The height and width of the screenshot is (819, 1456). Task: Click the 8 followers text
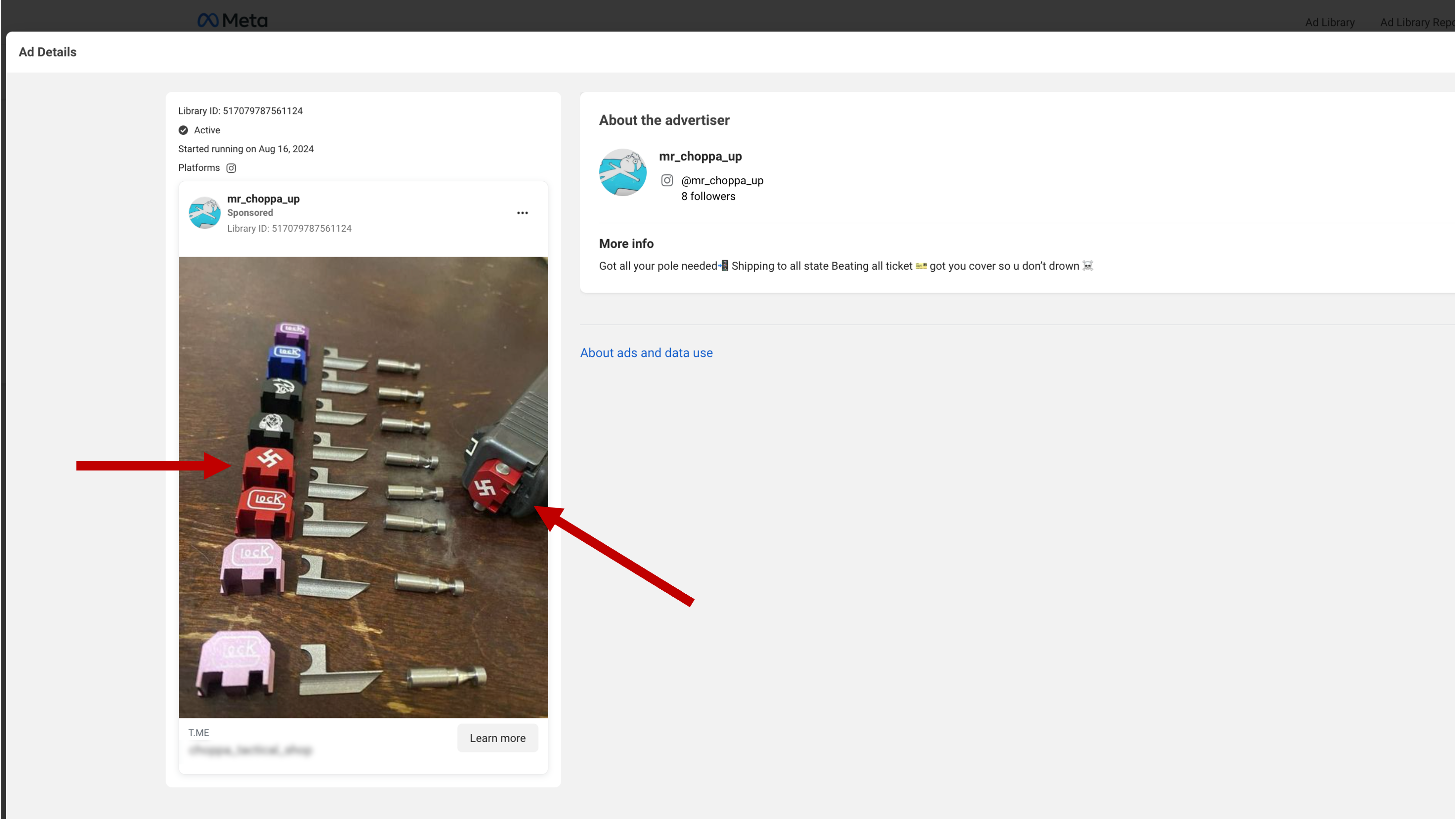coord(708,196)
